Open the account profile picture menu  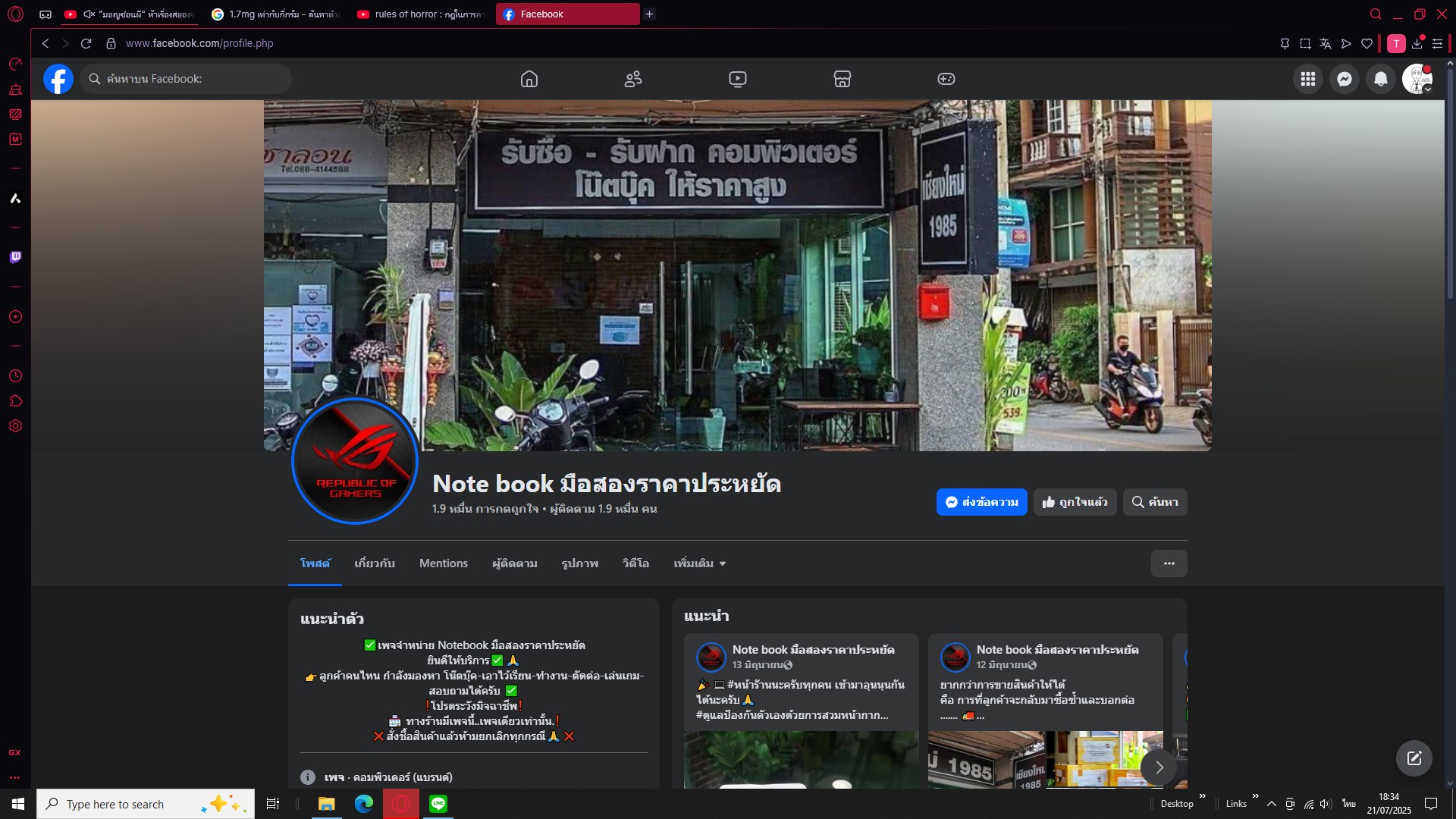pyautogui.click(x=1417, y=79)
